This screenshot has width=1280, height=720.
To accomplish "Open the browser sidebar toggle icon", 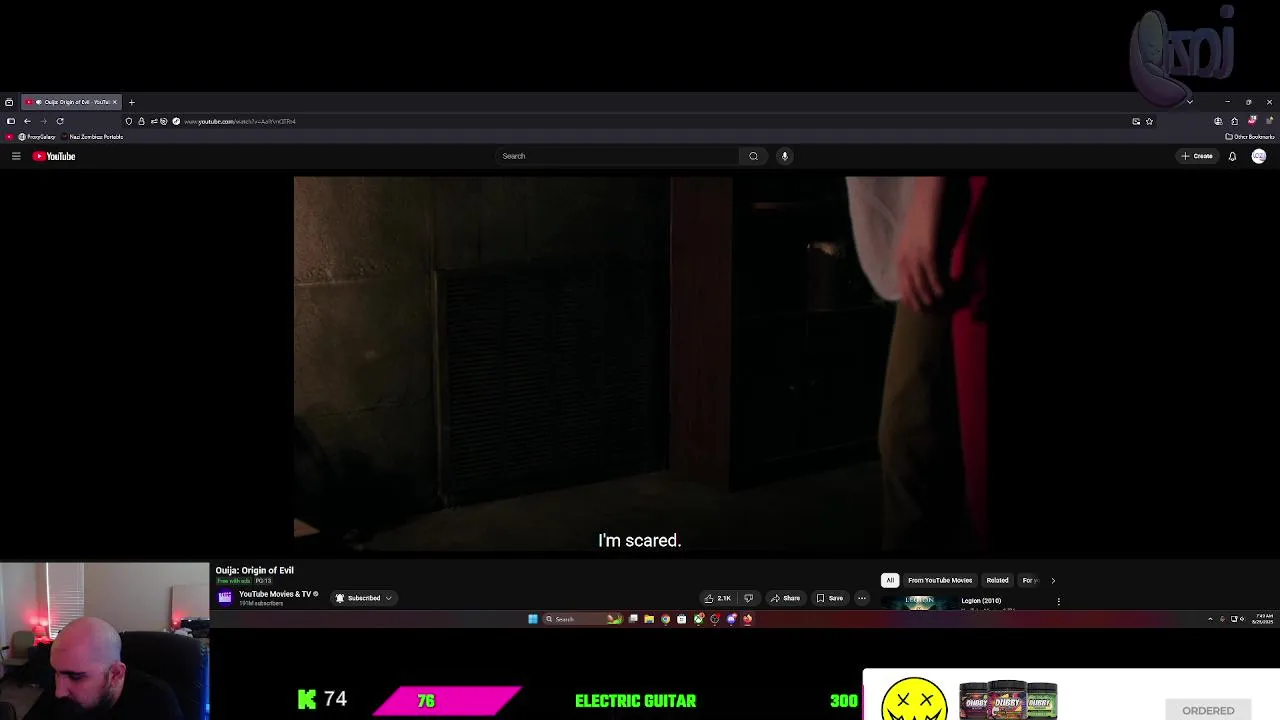I will (x=10, y=121).
